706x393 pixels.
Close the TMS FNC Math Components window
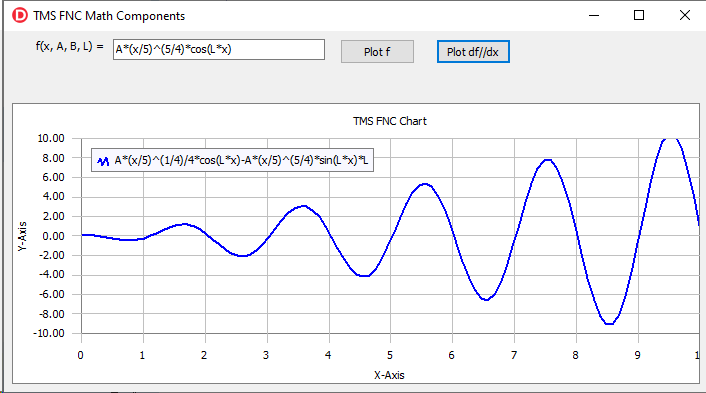tap(684, 15)
